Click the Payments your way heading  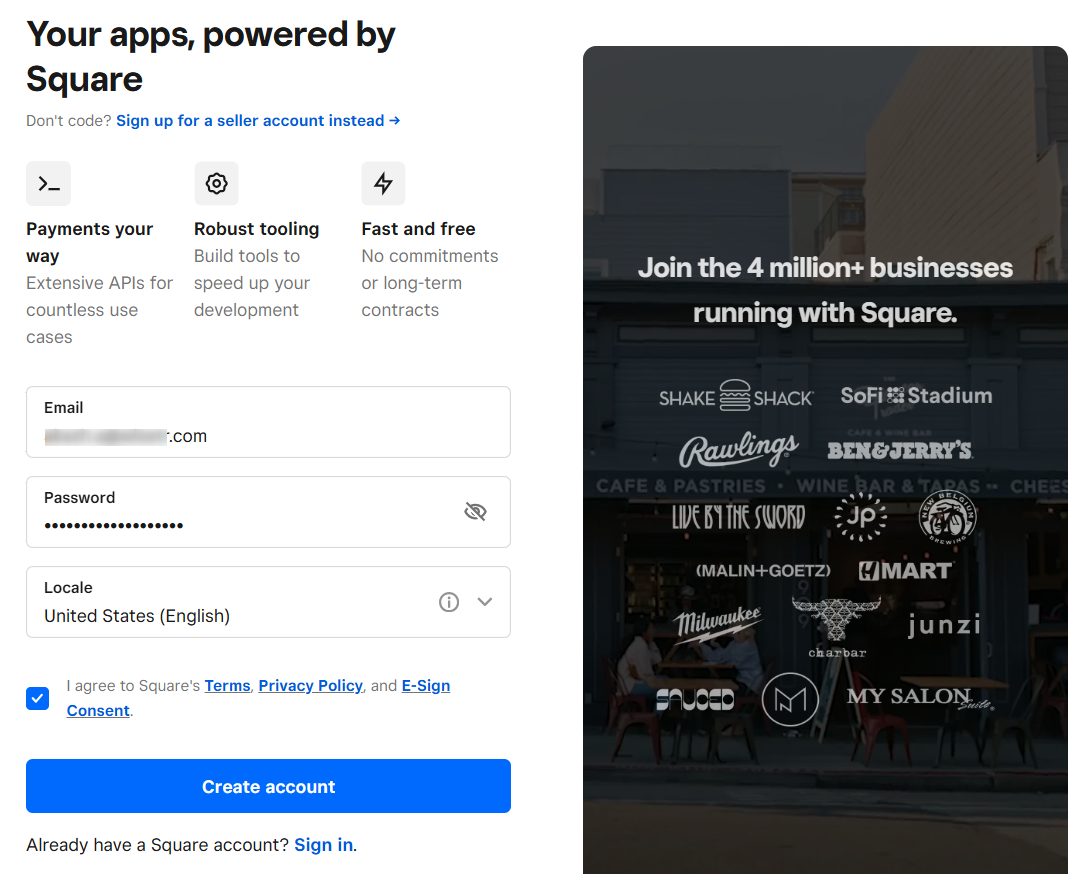click(90, 242)
